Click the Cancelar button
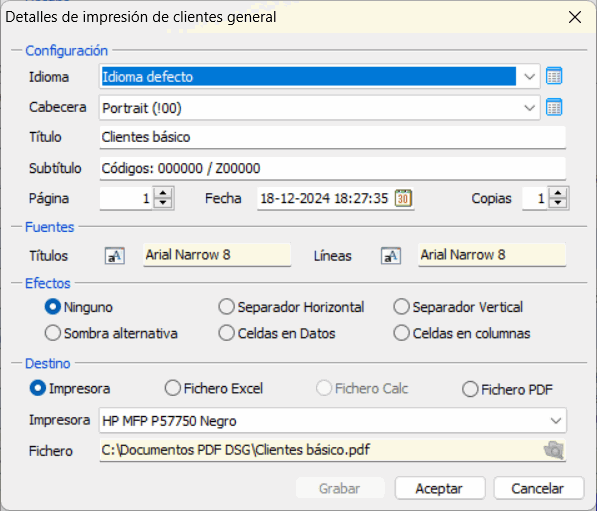The height and width of the screenshot is (511, 597). point(538,488)
